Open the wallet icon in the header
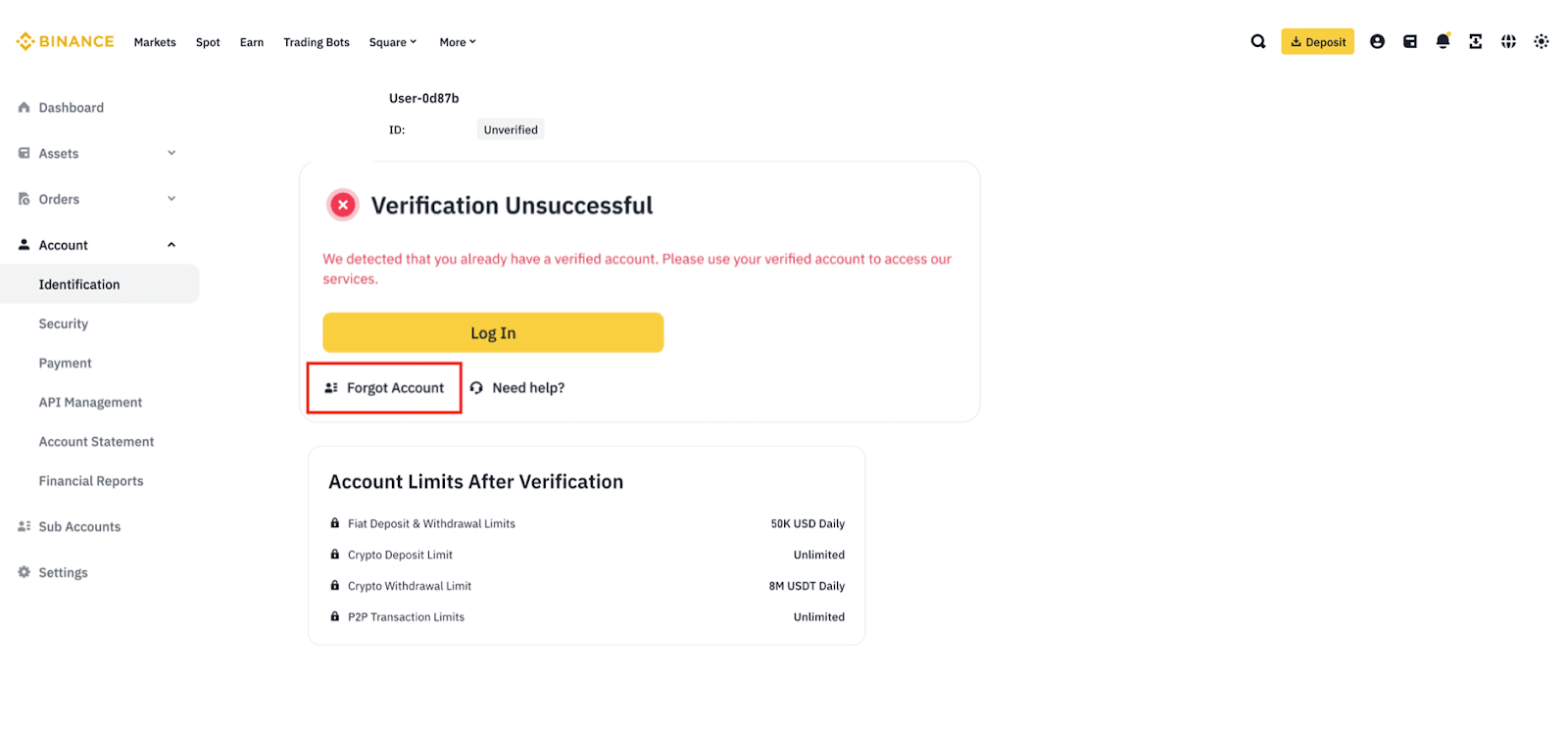Image resolution: width=1568 pixels, height=729 pixels. 1410,42
